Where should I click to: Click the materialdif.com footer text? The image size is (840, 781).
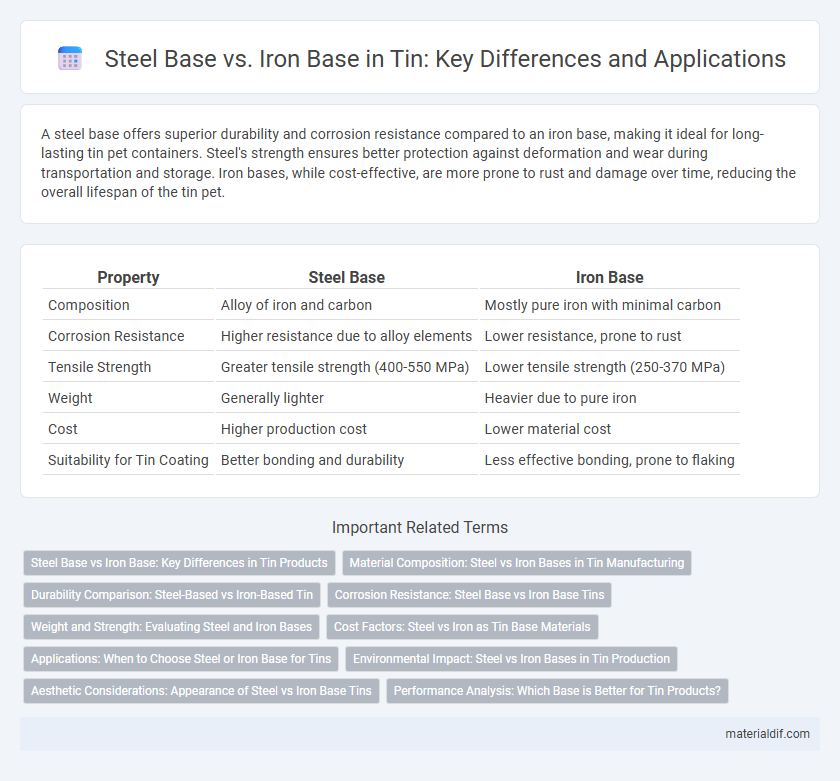click(x=767, y=734)
